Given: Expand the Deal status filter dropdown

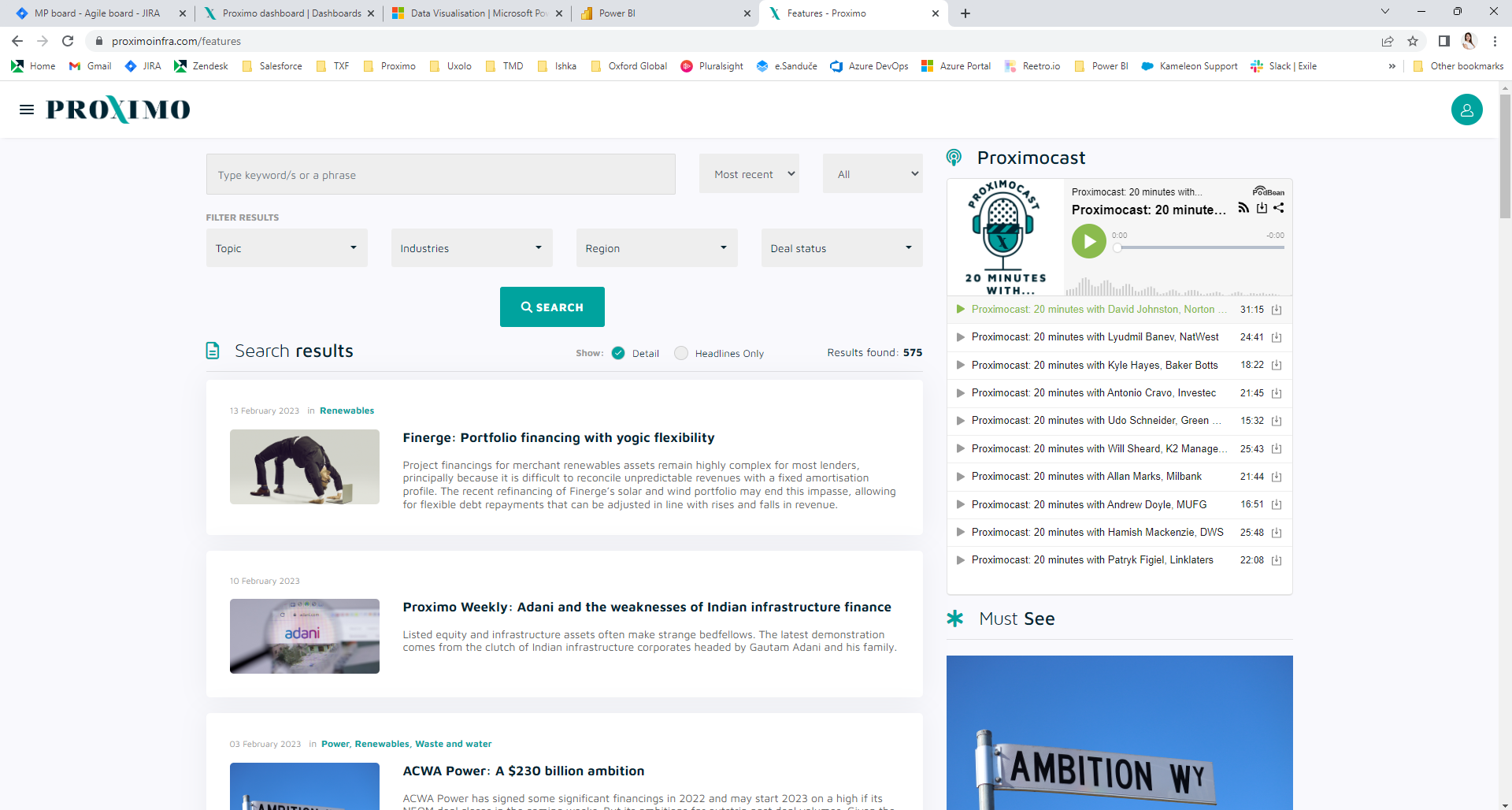Looking at the screenshot, I should click(x=842, y=248).
